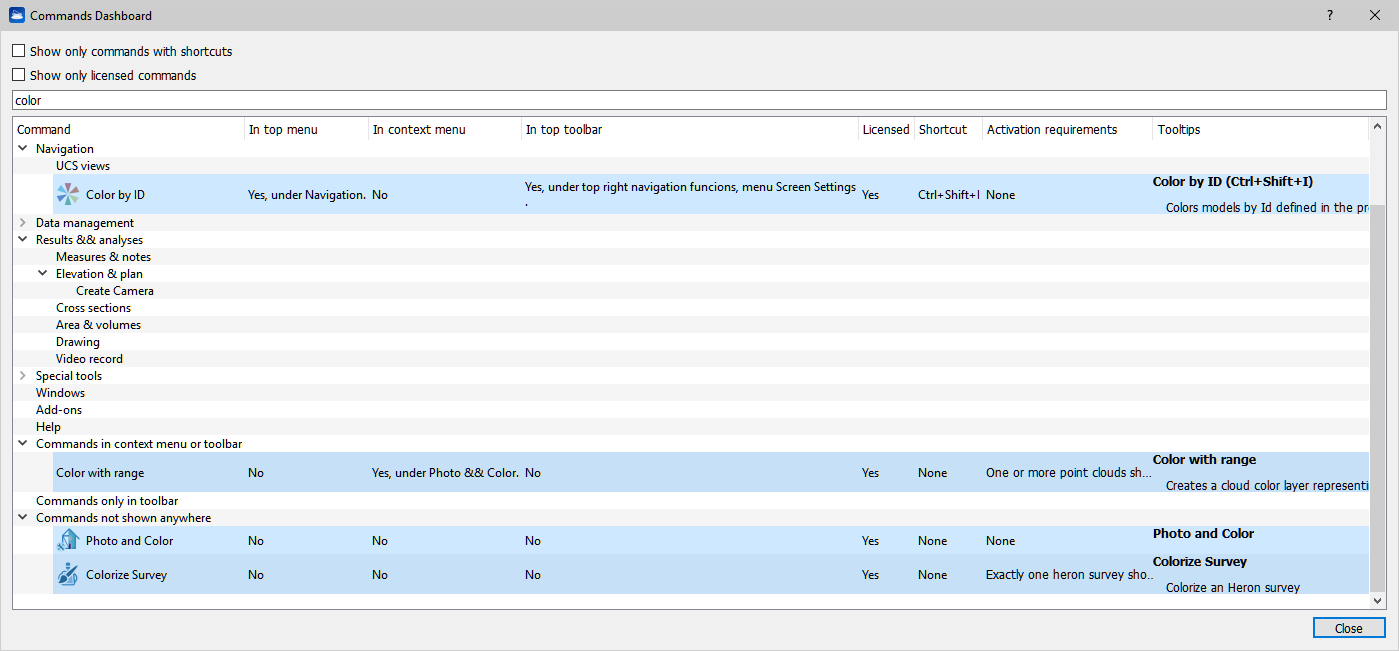Collapse the Elevation & plan group

tap(43, 274)
